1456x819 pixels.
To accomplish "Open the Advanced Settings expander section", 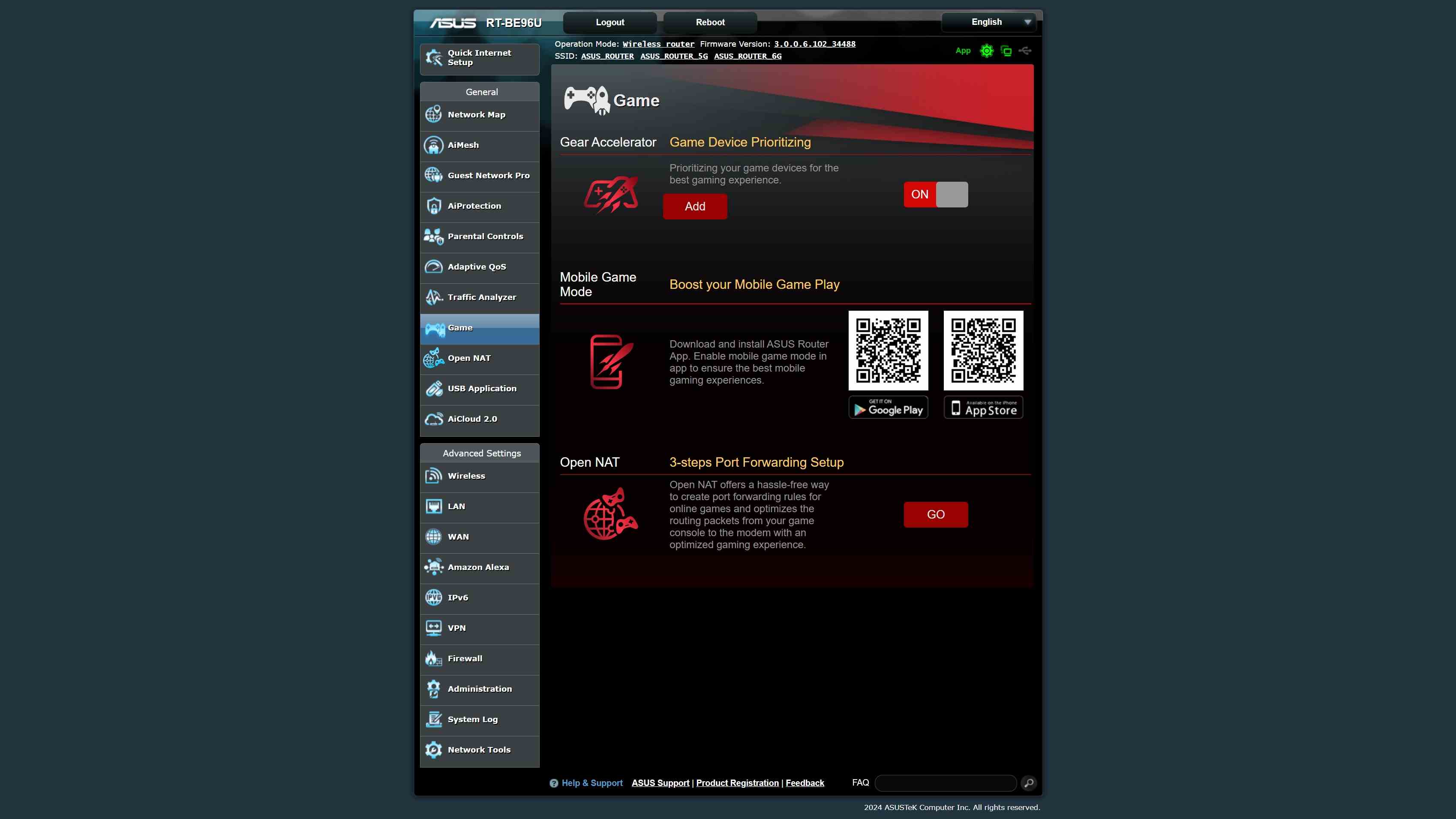I will 480,453.
